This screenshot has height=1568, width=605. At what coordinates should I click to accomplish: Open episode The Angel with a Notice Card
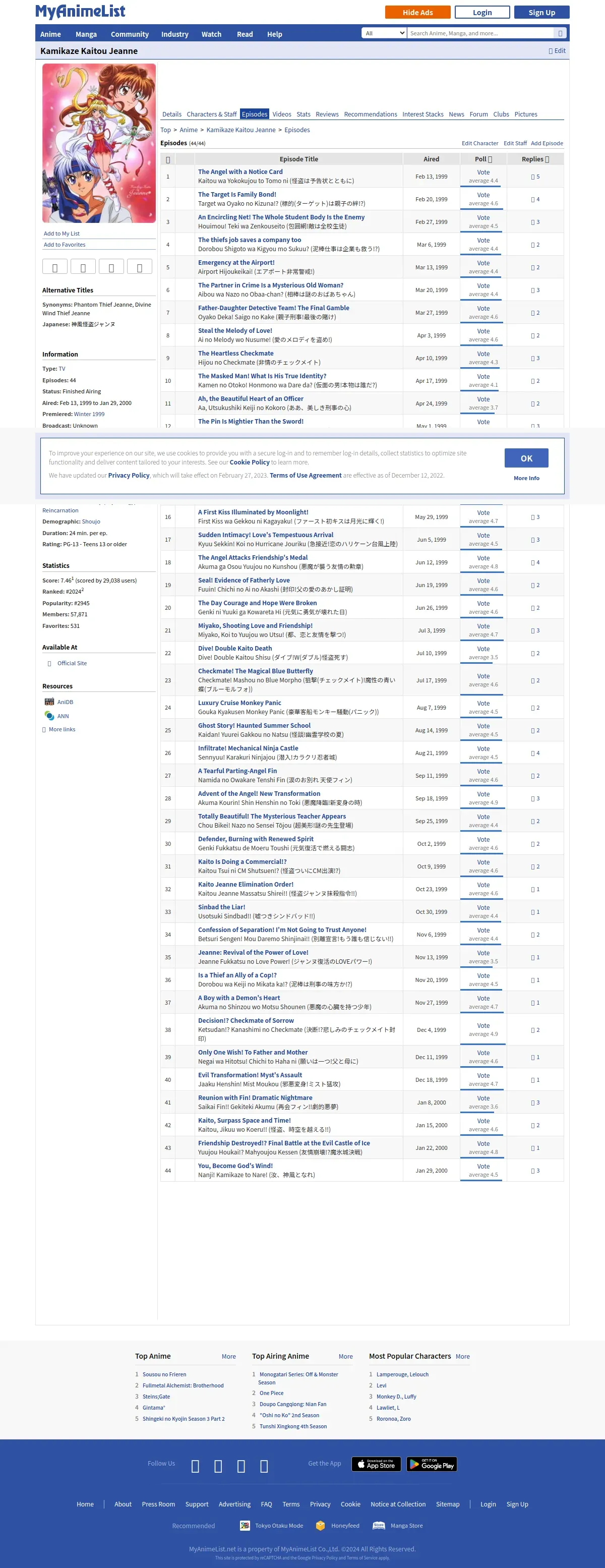click(x=240, y=171)
